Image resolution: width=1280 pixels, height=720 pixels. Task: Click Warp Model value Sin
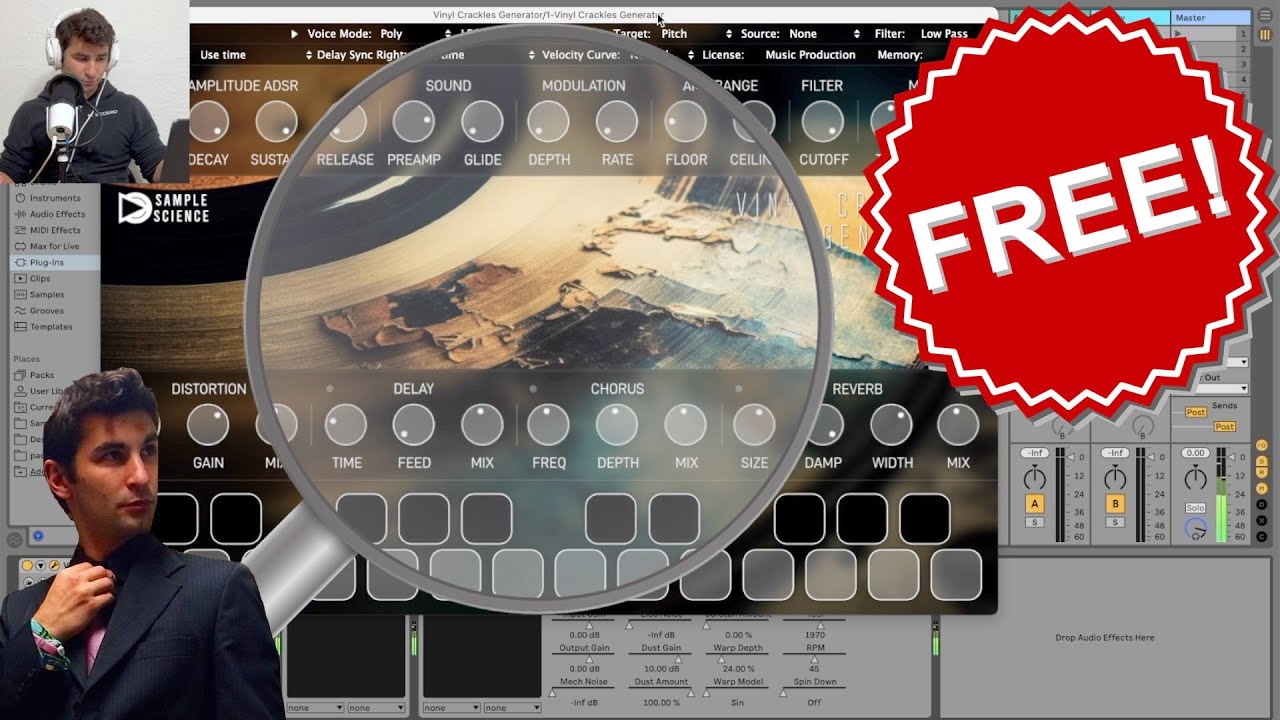pos(738,702)
